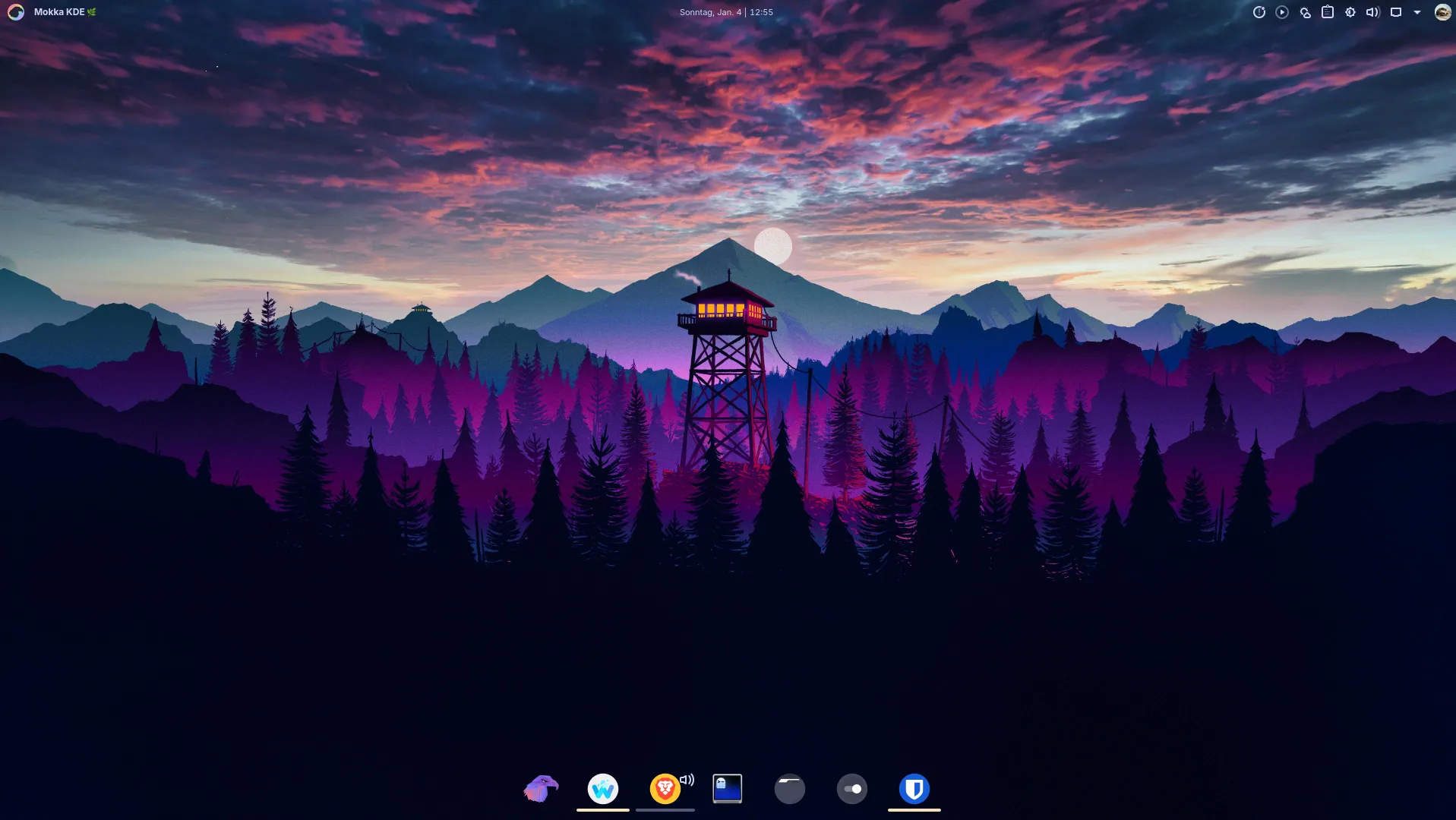Viewport: 1456px width, 820px height.
Task: Open the application launcher logo in the top panel
Action: click(x=16, y=12)
